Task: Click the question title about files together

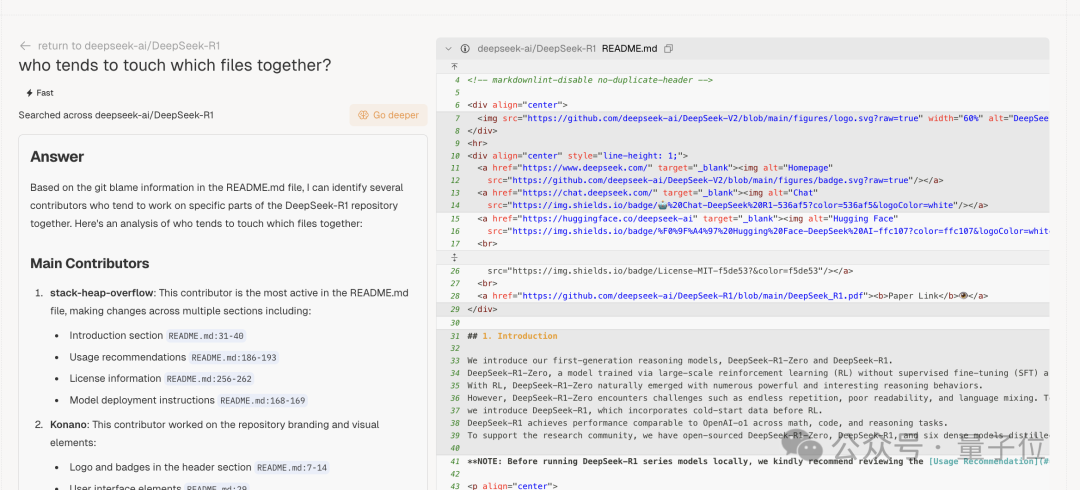Action: 175,65
